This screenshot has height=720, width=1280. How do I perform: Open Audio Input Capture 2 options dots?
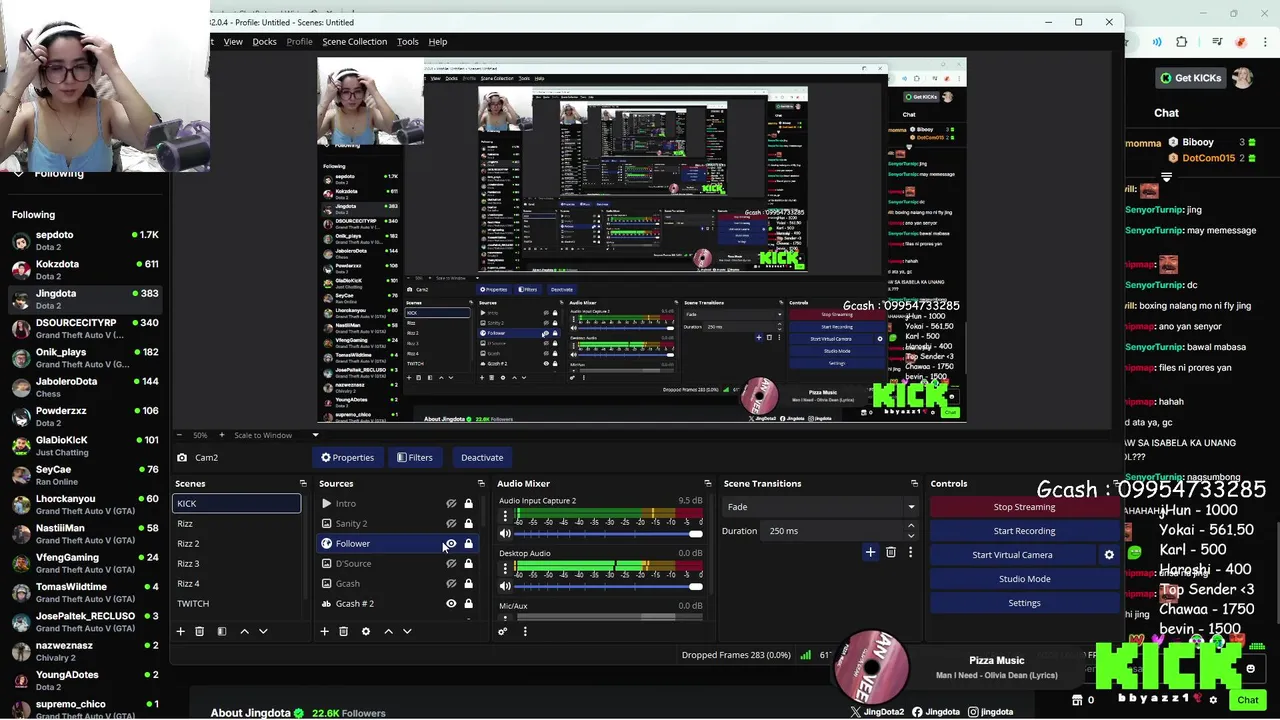(505, 517)
